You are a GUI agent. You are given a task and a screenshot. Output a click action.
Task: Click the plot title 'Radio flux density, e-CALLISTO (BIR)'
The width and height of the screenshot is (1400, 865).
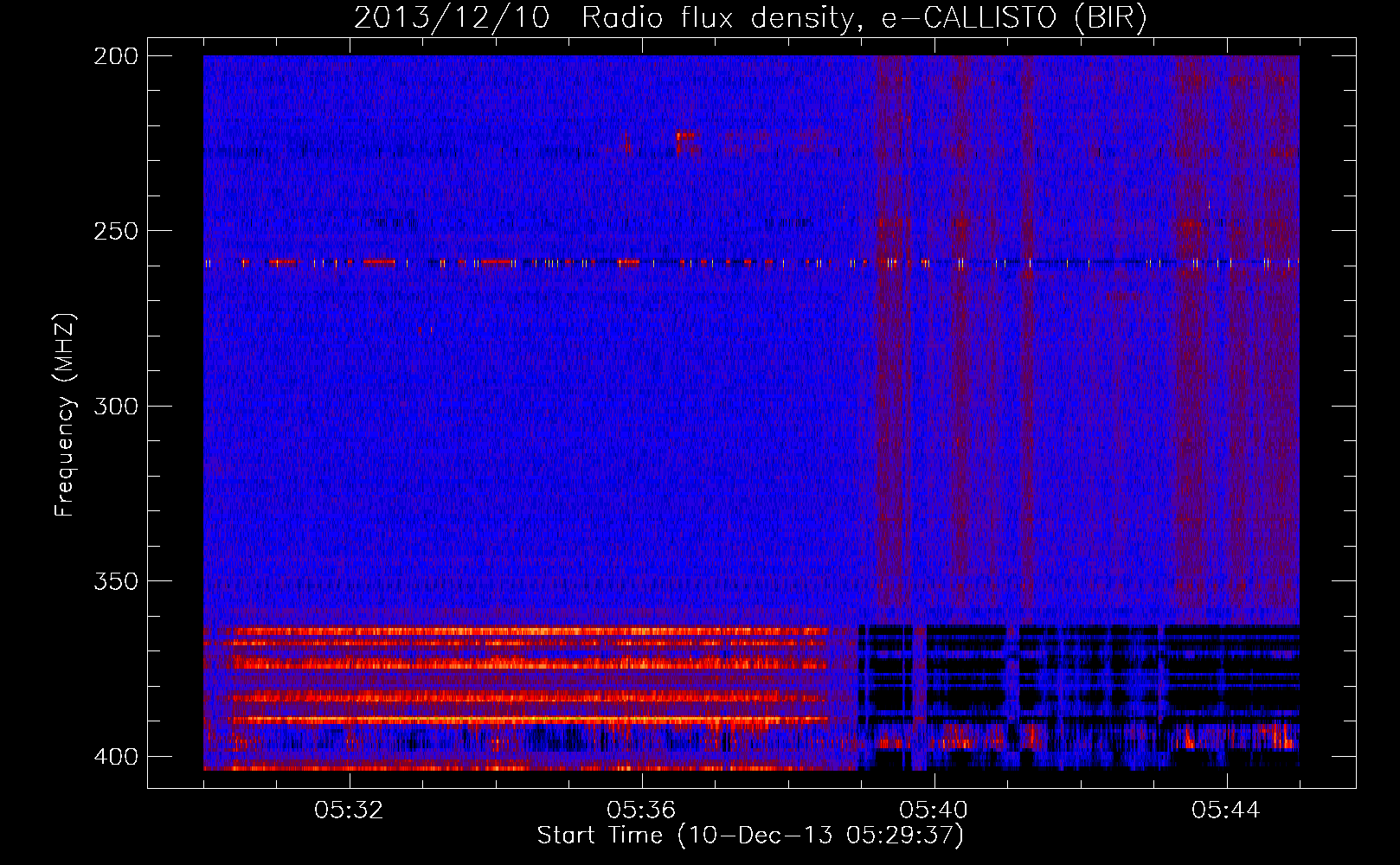pos(864,17)
